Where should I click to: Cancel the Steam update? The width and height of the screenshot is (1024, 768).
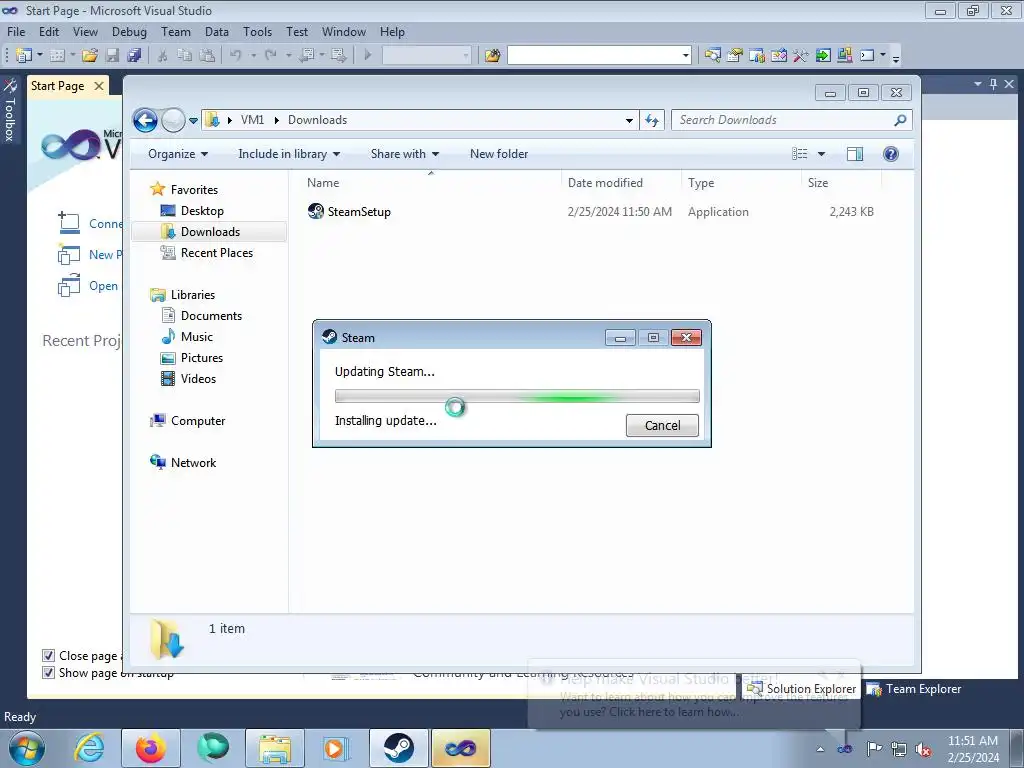[x=662, y=426]
